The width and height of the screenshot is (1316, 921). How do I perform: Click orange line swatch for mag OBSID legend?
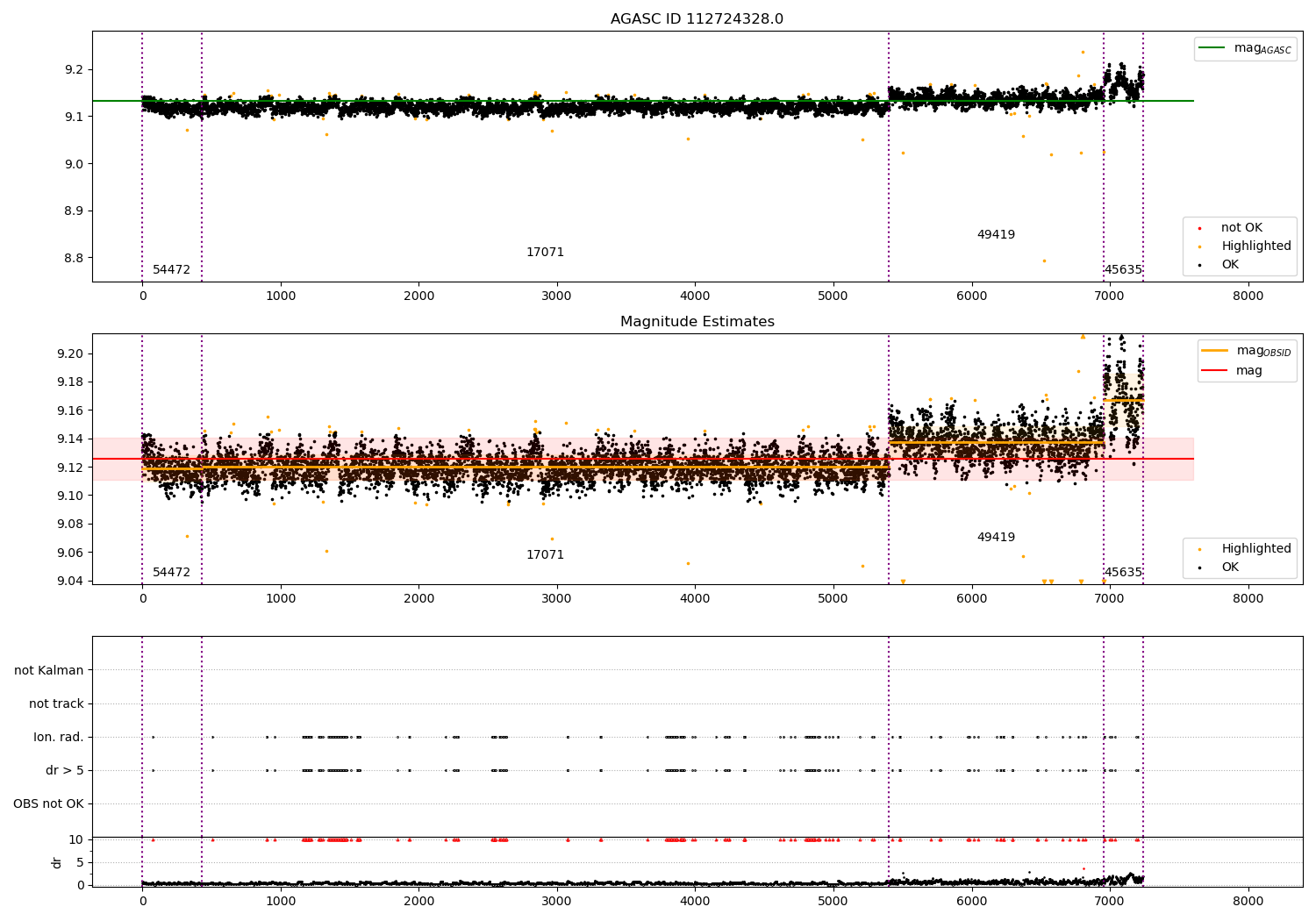[1215, 351]
